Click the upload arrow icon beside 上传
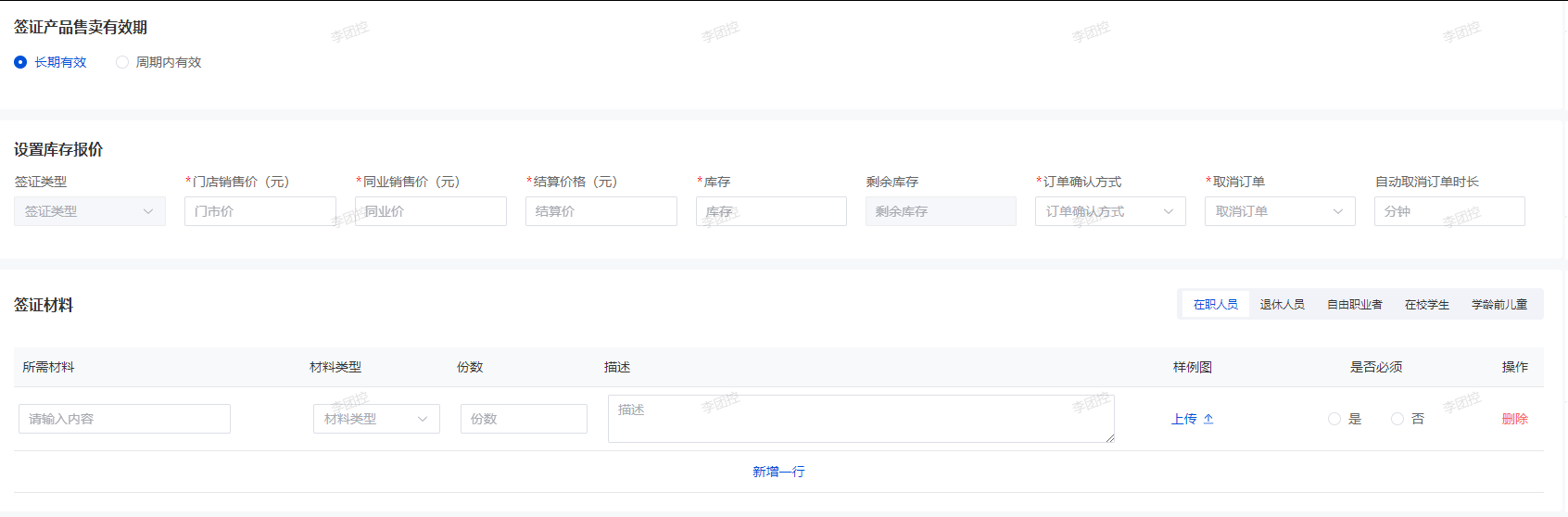Viewport: 1568px width, 517px height. pos(1208,419)
